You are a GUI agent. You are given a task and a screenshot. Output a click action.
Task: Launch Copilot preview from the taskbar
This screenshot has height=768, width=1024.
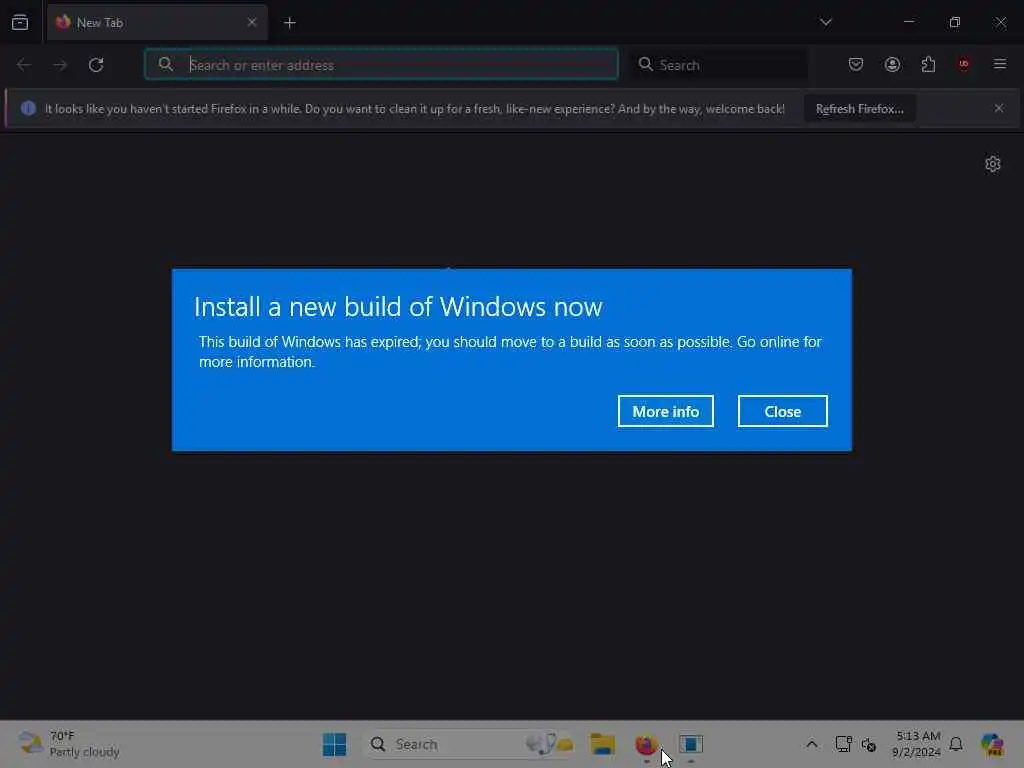pyautogui.click(x=992, y=744)
